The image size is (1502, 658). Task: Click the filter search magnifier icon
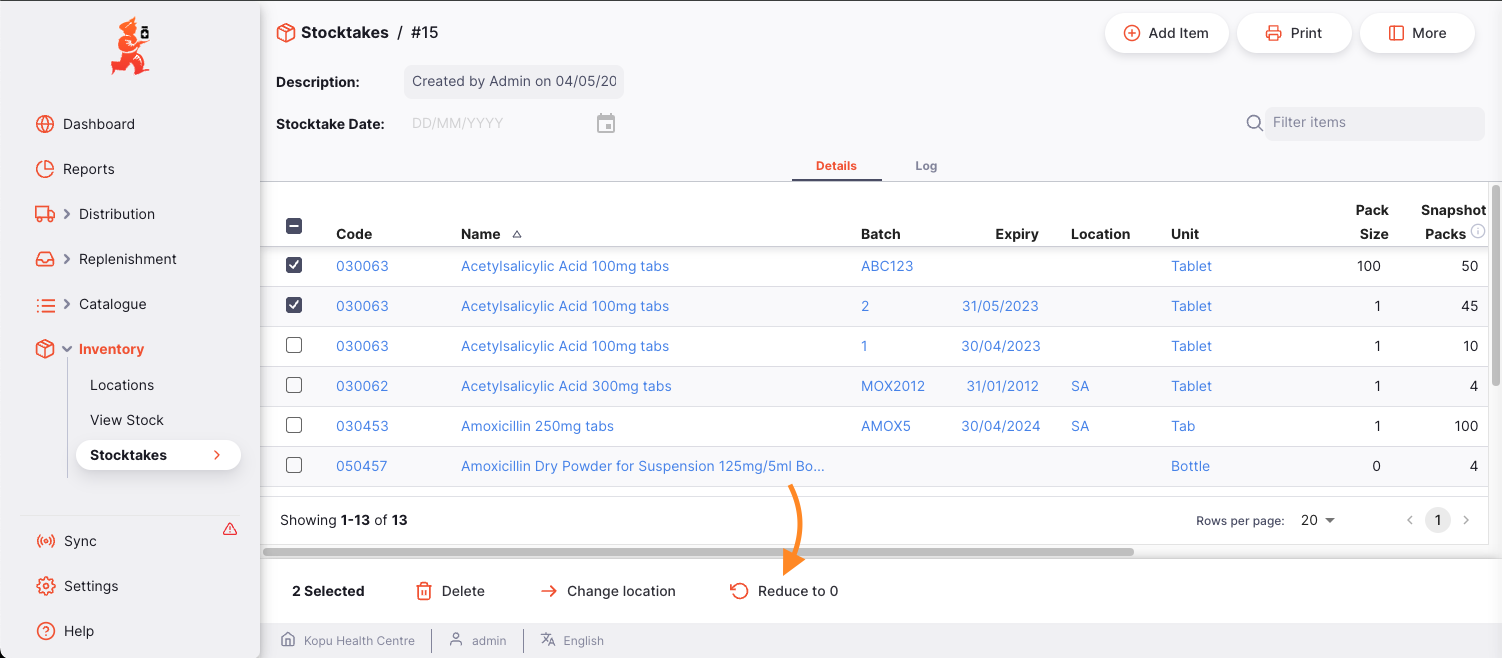(x=1254, y=123)
